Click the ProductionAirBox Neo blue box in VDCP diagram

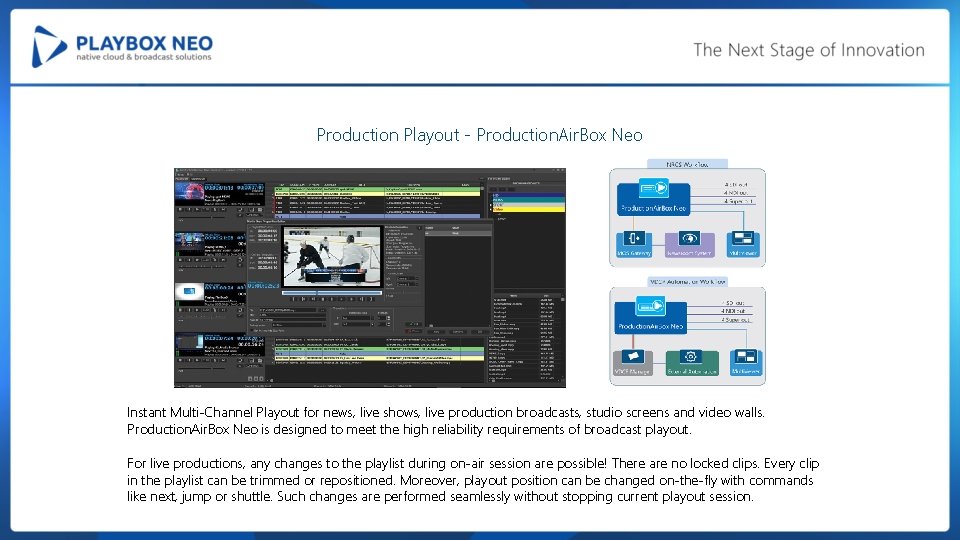coord(650,317)
